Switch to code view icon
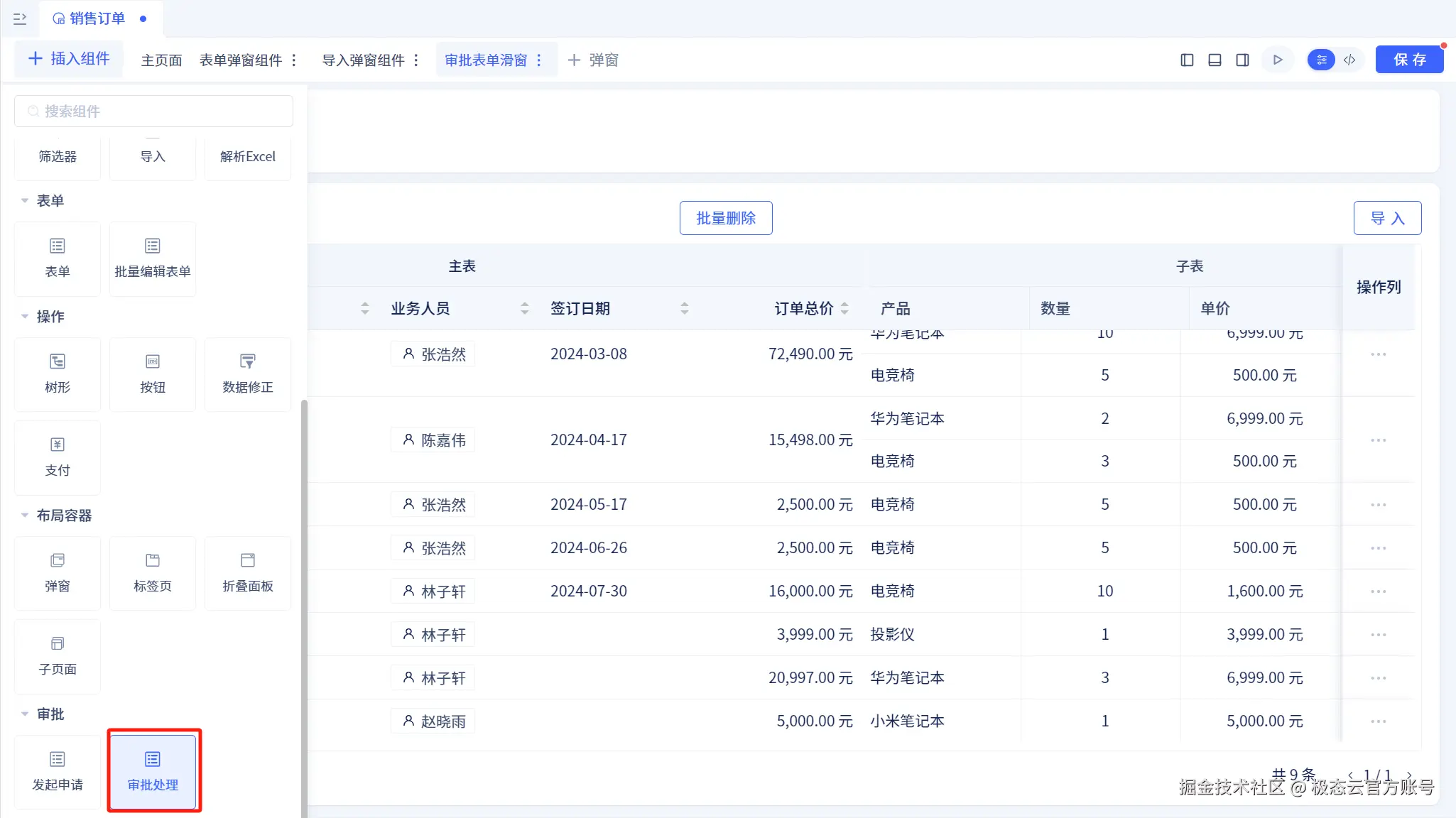Image resolution: width=1456 pixels, height=818 pixels. click(1349, 60)
